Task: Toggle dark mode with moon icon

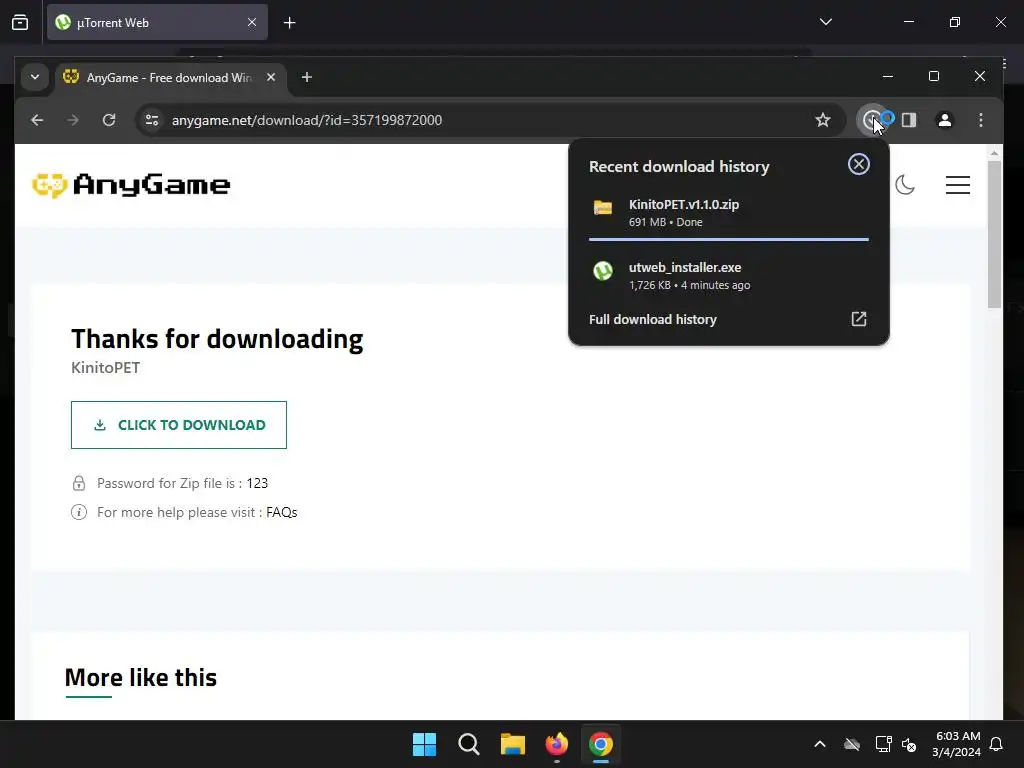Action: pyautogui.click(x=905, y=185)
